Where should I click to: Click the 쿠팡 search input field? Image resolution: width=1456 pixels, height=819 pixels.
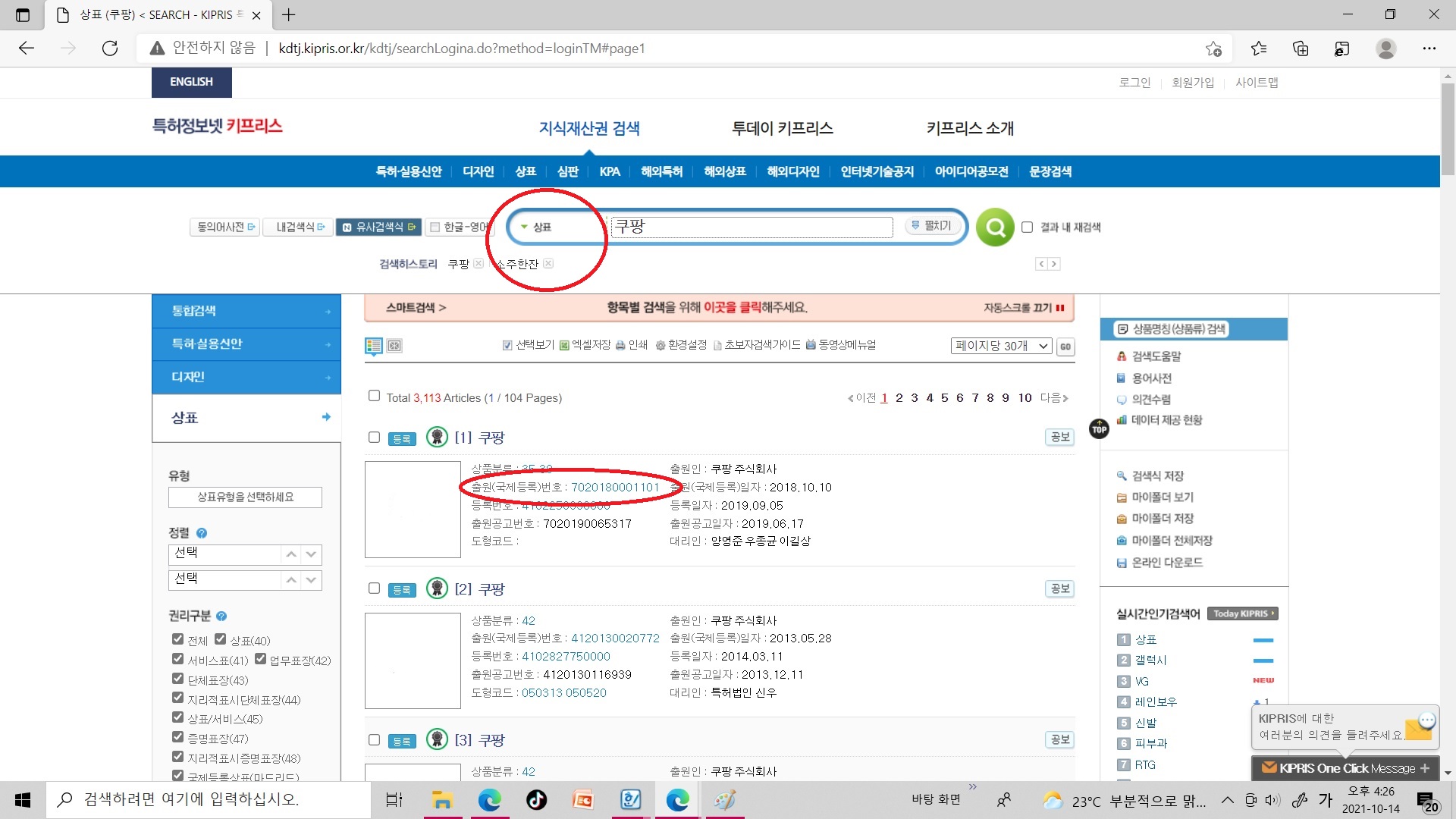751,227
